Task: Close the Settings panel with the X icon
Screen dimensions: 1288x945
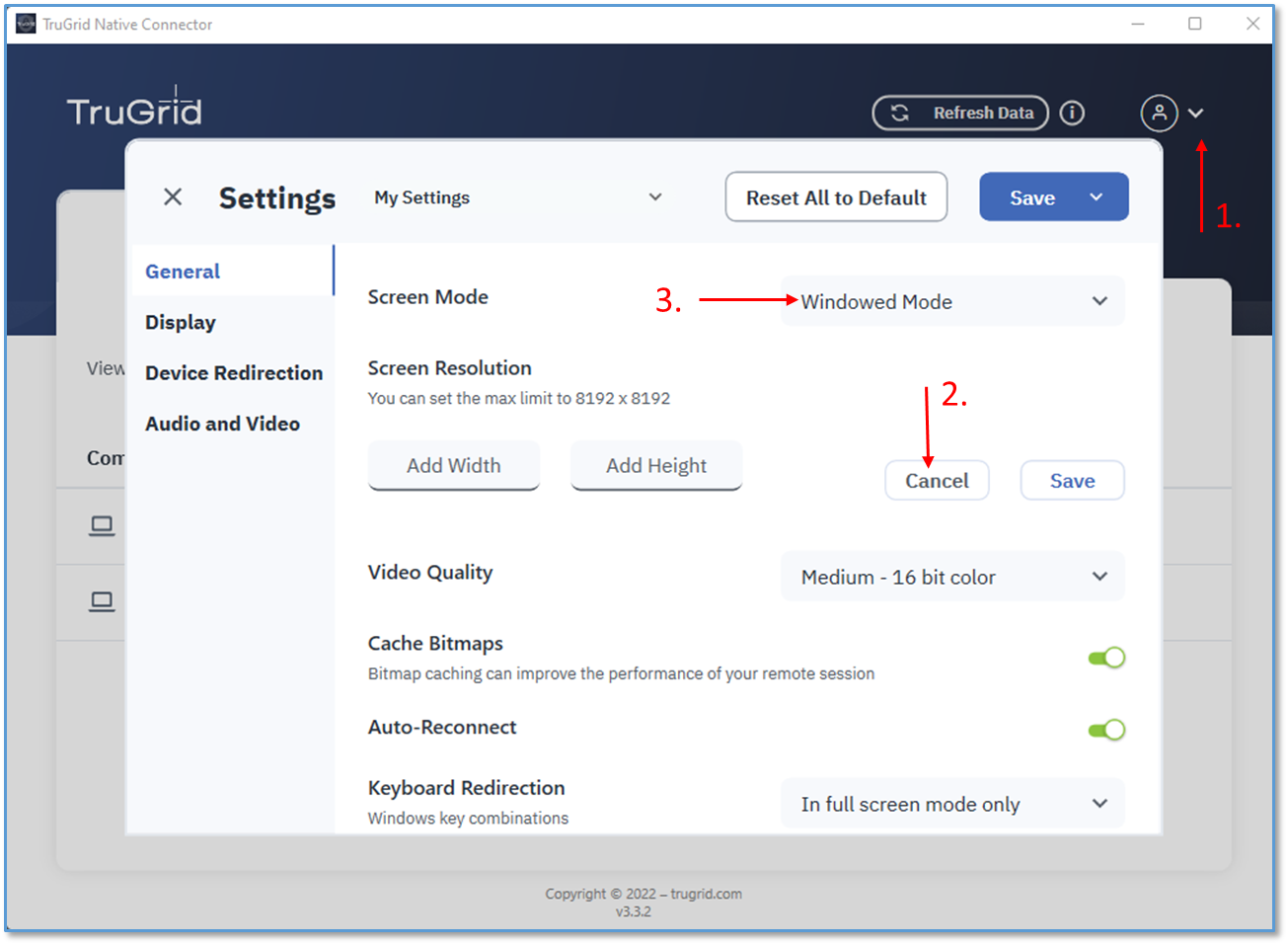Action: (173, 197)
